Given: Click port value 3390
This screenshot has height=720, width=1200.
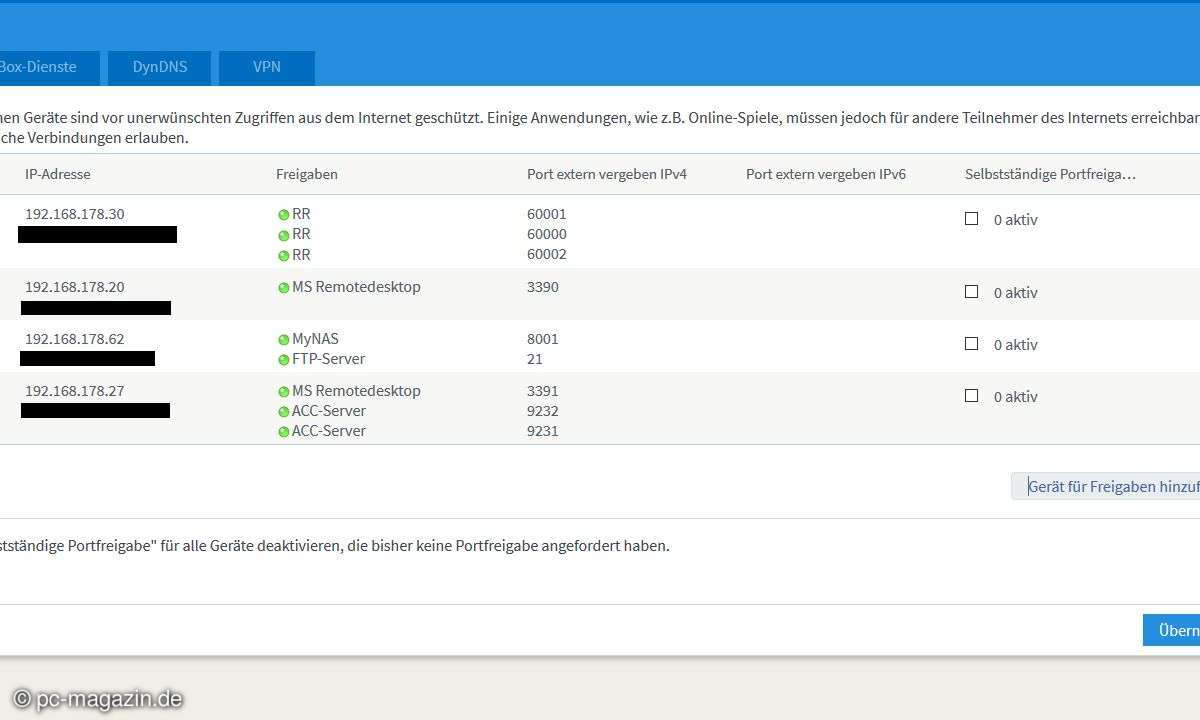Looking at the screenshot, I should pos(543,287).
